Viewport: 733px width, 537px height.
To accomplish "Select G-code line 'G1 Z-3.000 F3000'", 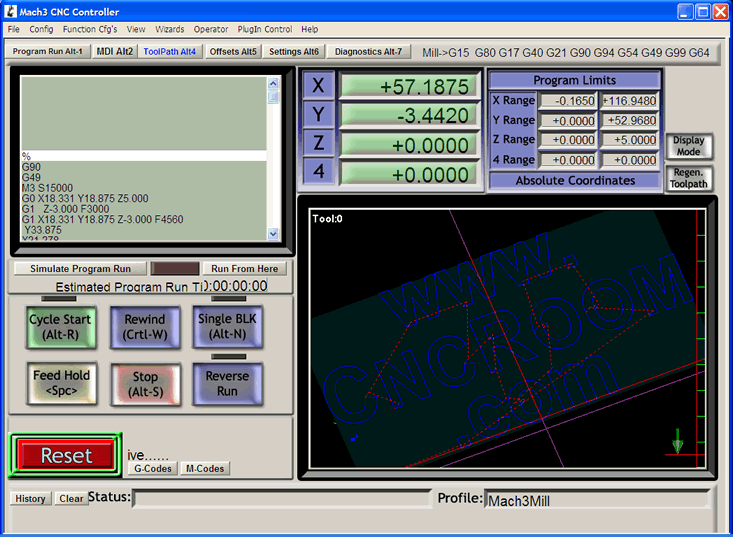I will [x=65, y=209].
